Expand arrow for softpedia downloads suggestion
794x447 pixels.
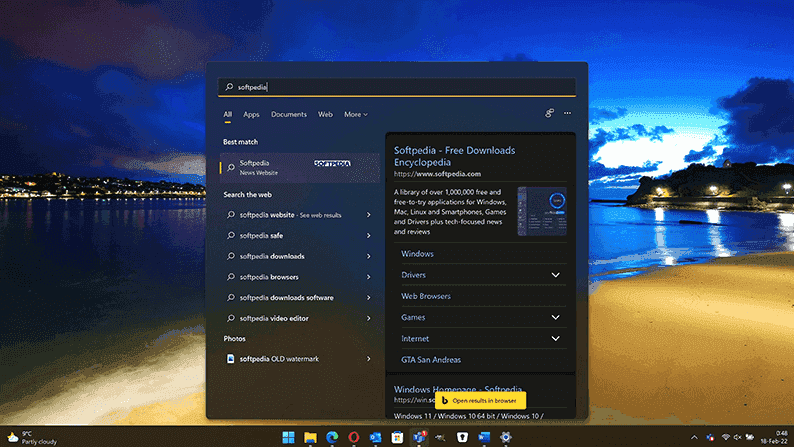[369, 256]
